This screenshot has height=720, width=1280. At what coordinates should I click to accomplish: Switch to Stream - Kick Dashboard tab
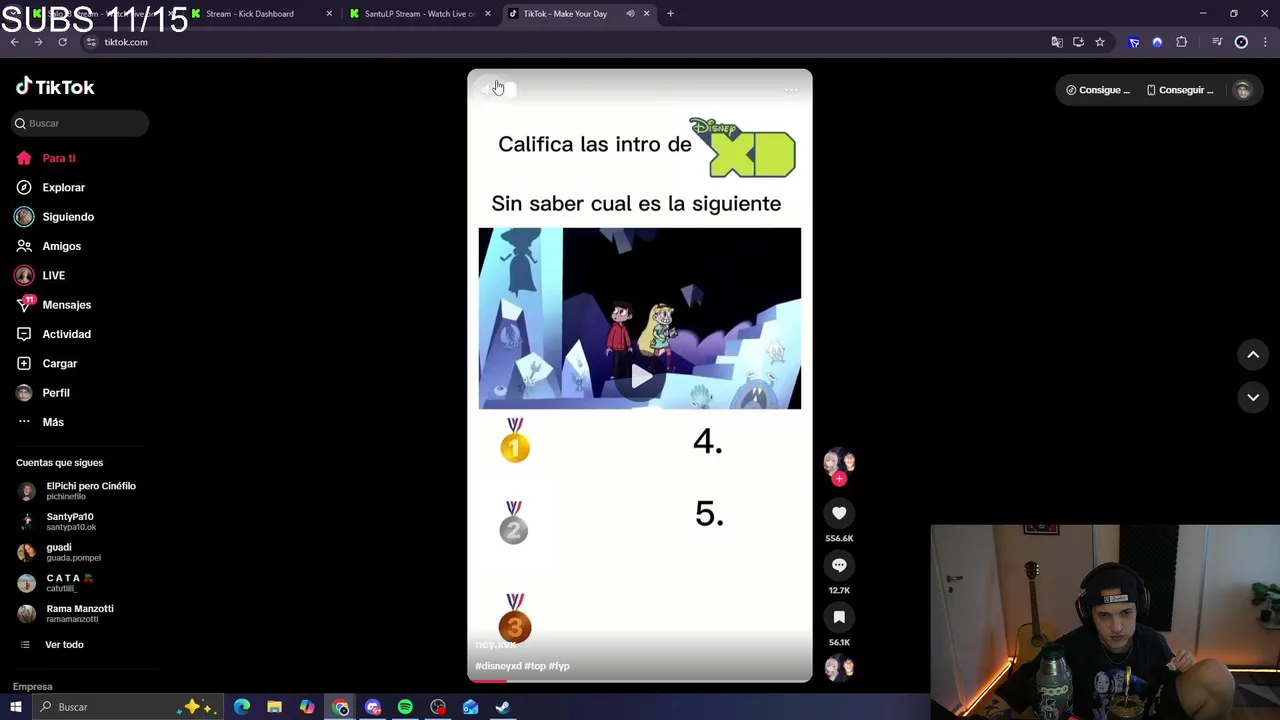[x=261, y=14]
